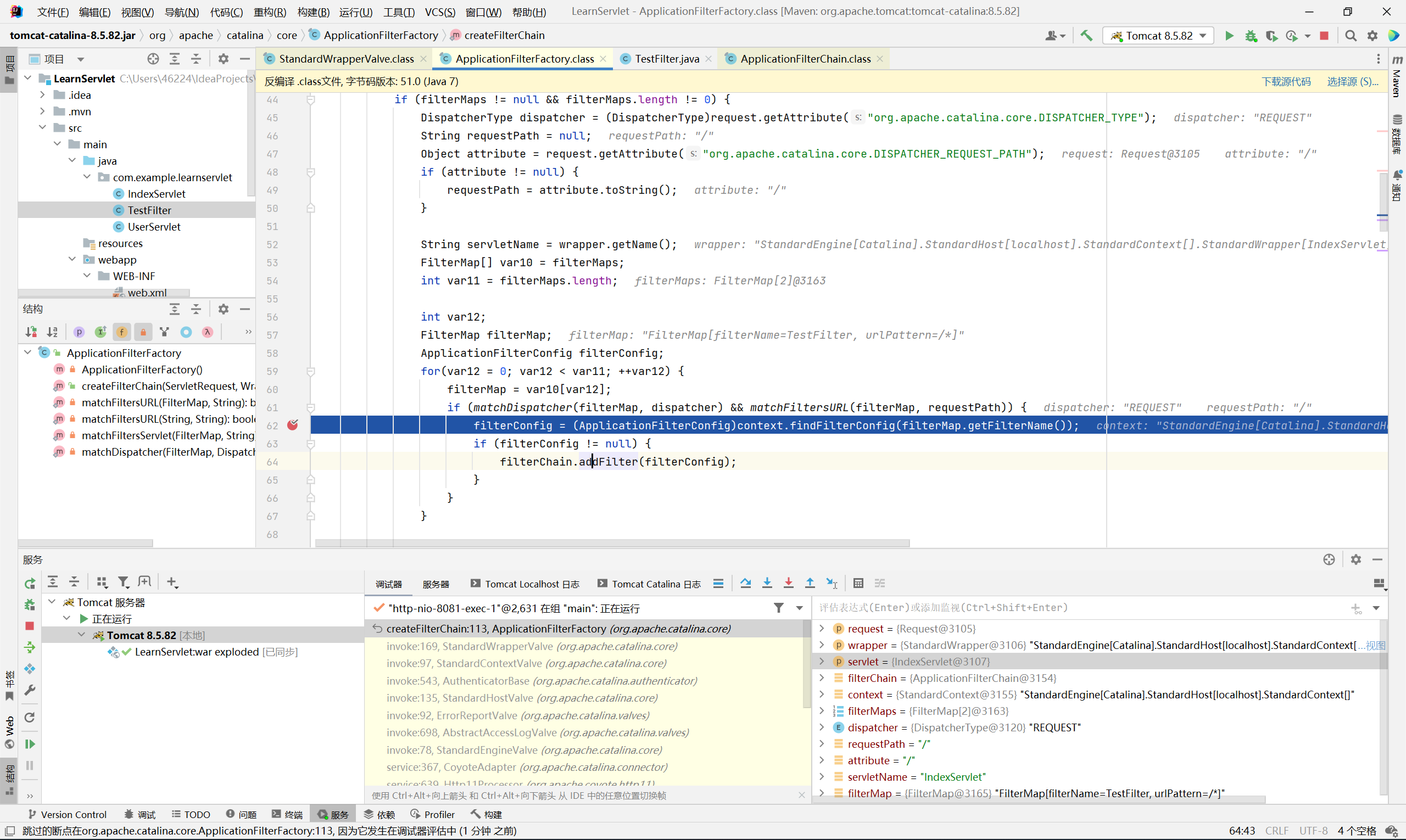
Task: Toggle Show Anonymous Classes icon in Structure
Action: [186, 332]
